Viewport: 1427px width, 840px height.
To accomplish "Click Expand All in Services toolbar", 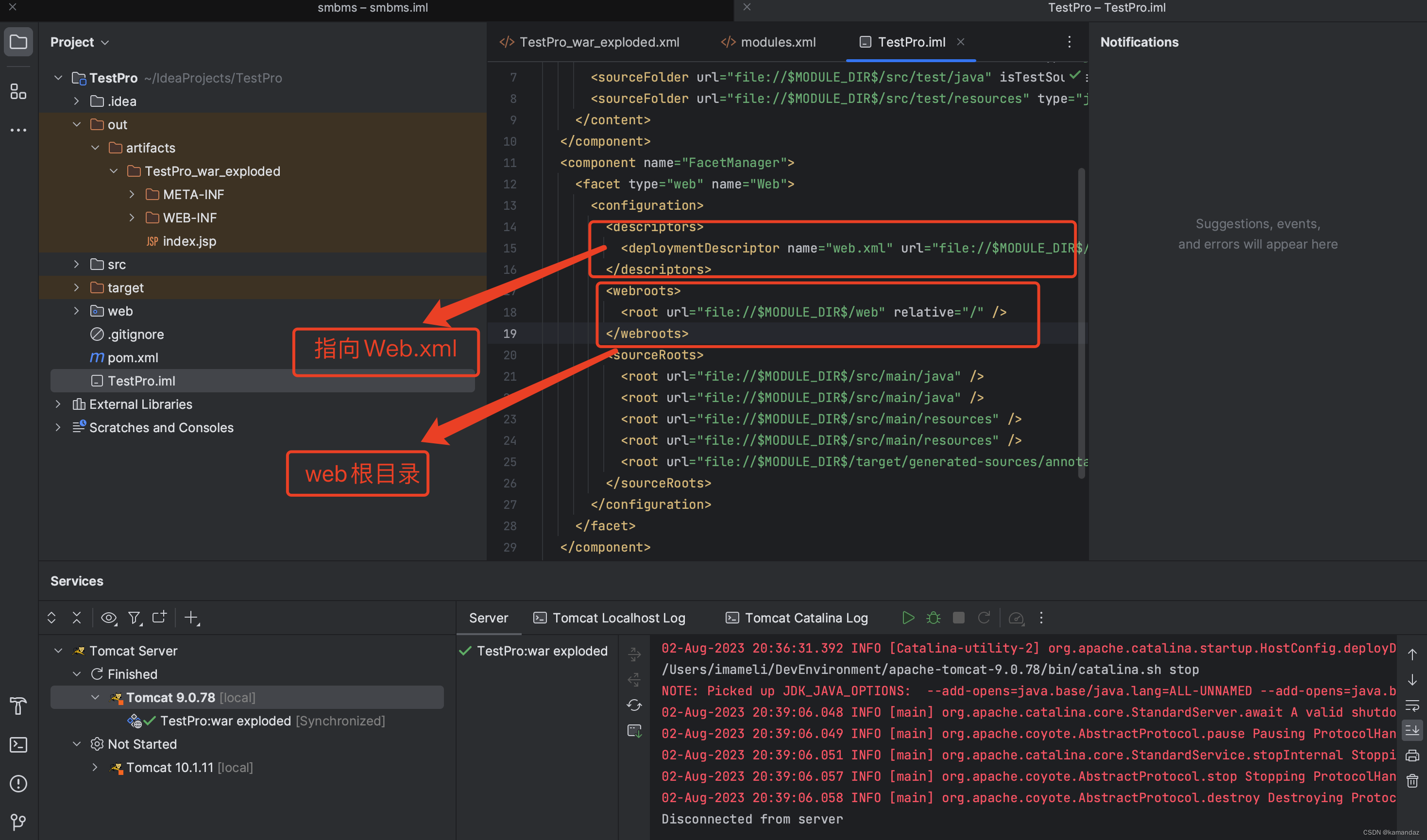I will click(51, 618).
